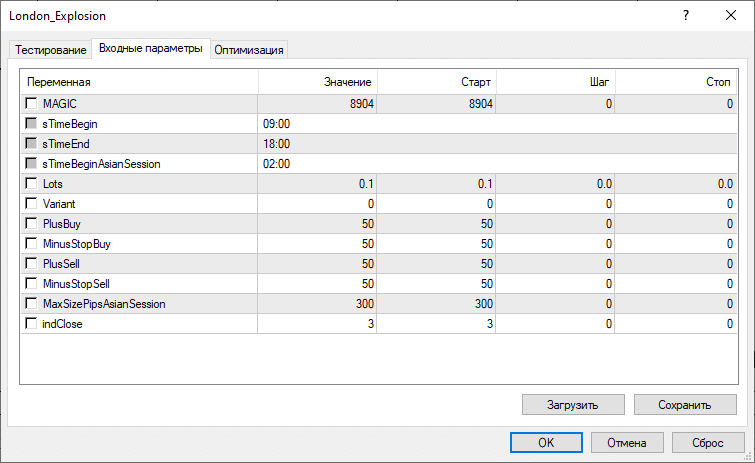Select the Lots value cell 0.1
The image size is (755, 463).
(317, 184)
